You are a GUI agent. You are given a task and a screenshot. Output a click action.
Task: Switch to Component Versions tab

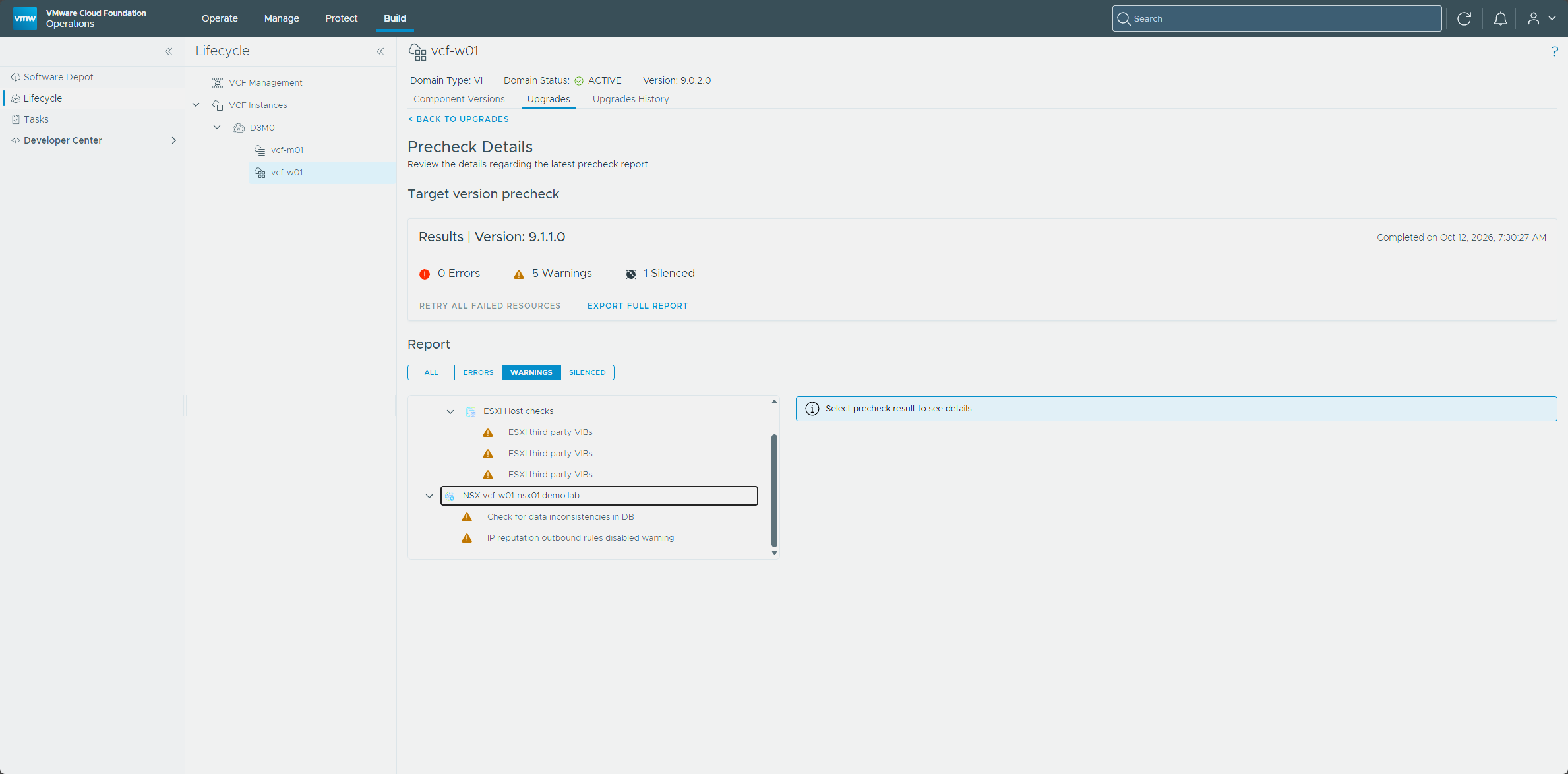[459, 99]
